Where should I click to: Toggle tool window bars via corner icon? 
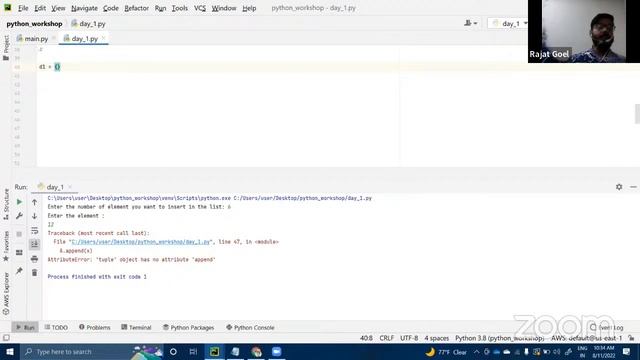(x=6, y=338)
